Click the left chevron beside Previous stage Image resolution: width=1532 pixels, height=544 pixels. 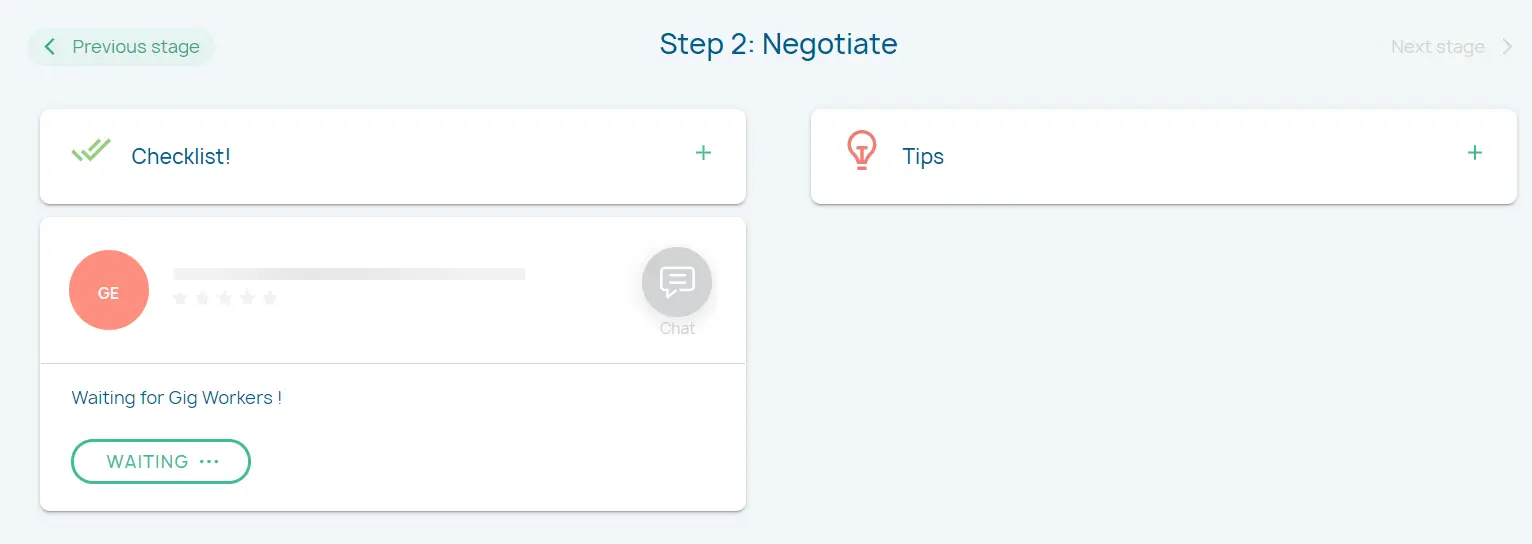point(50,47)
